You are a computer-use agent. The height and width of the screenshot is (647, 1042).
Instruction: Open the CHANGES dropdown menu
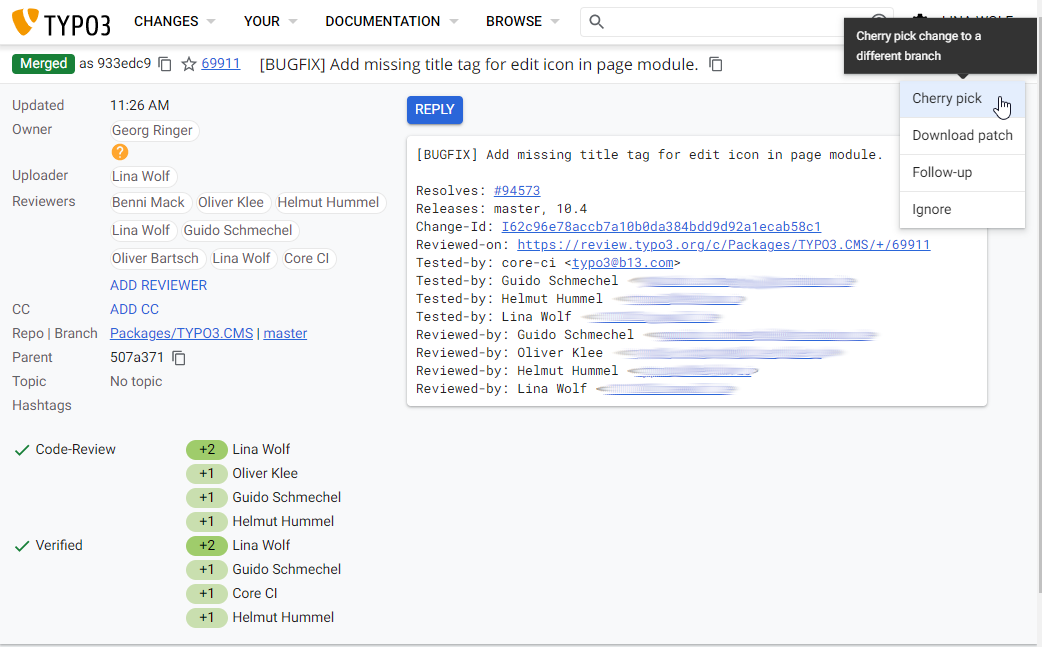click(174, 22)
